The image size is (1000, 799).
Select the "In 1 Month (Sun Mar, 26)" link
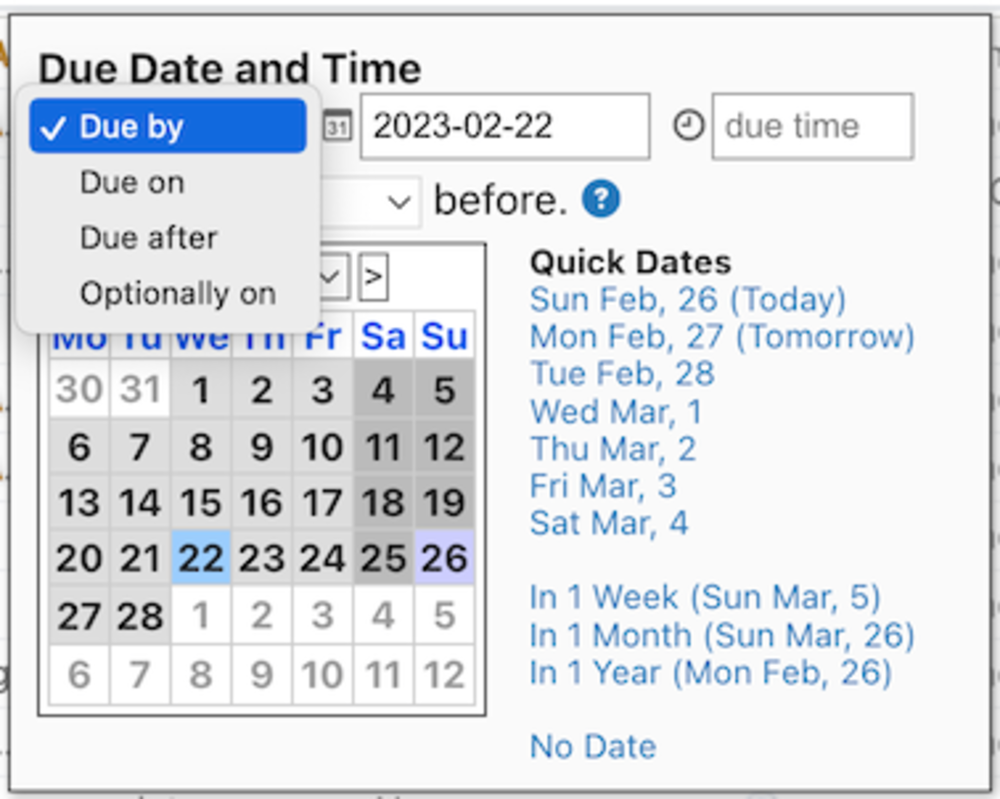(x=721, y=635)
